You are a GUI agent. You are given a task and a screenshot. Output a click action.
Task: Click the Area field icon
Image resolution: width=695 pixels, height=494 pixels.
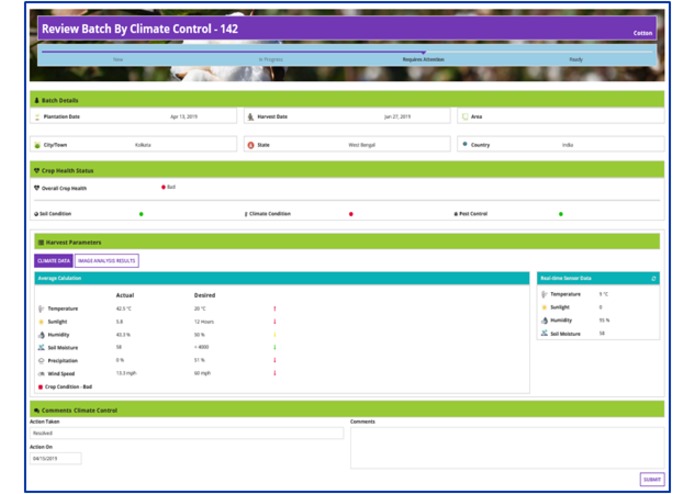(465, 117)
